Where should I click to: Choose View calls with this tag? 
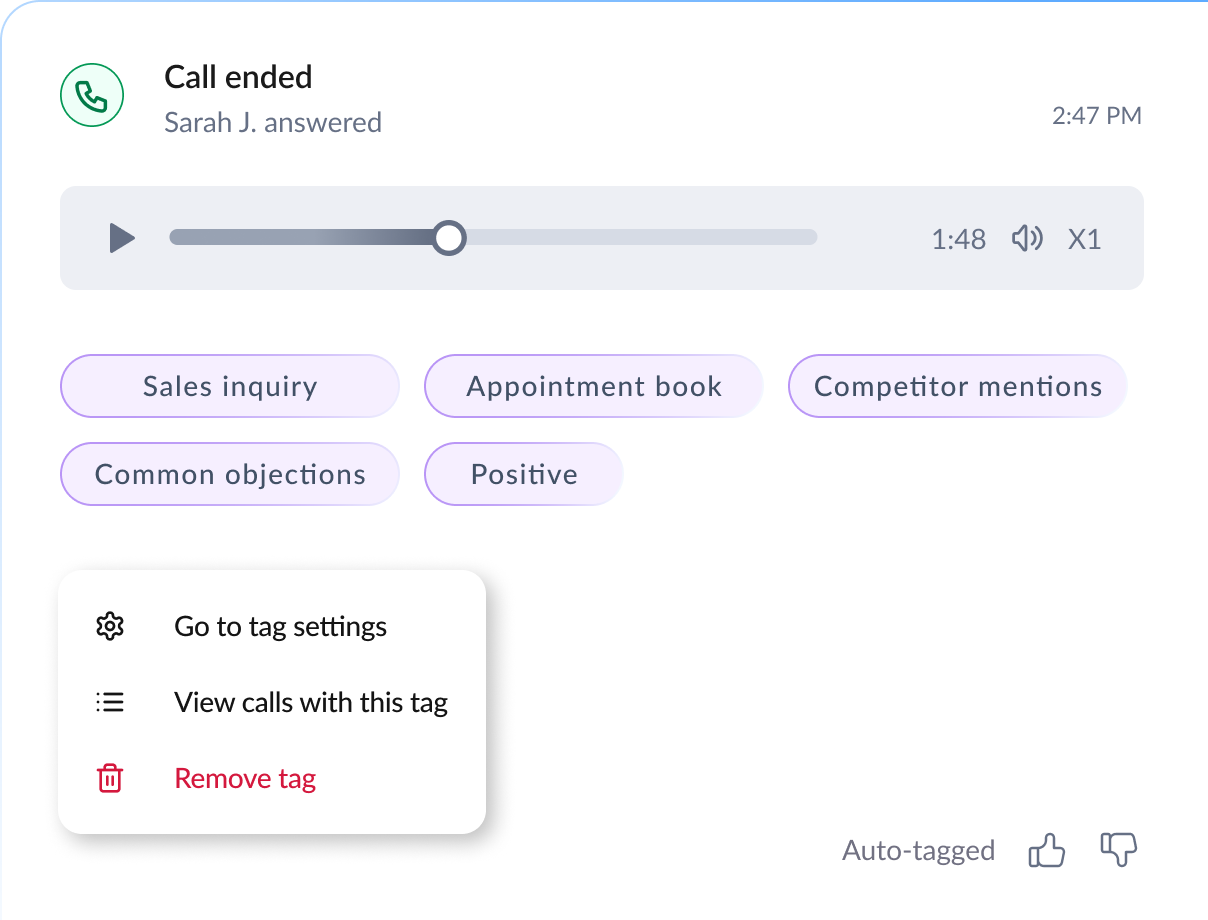tap(272, 703)
